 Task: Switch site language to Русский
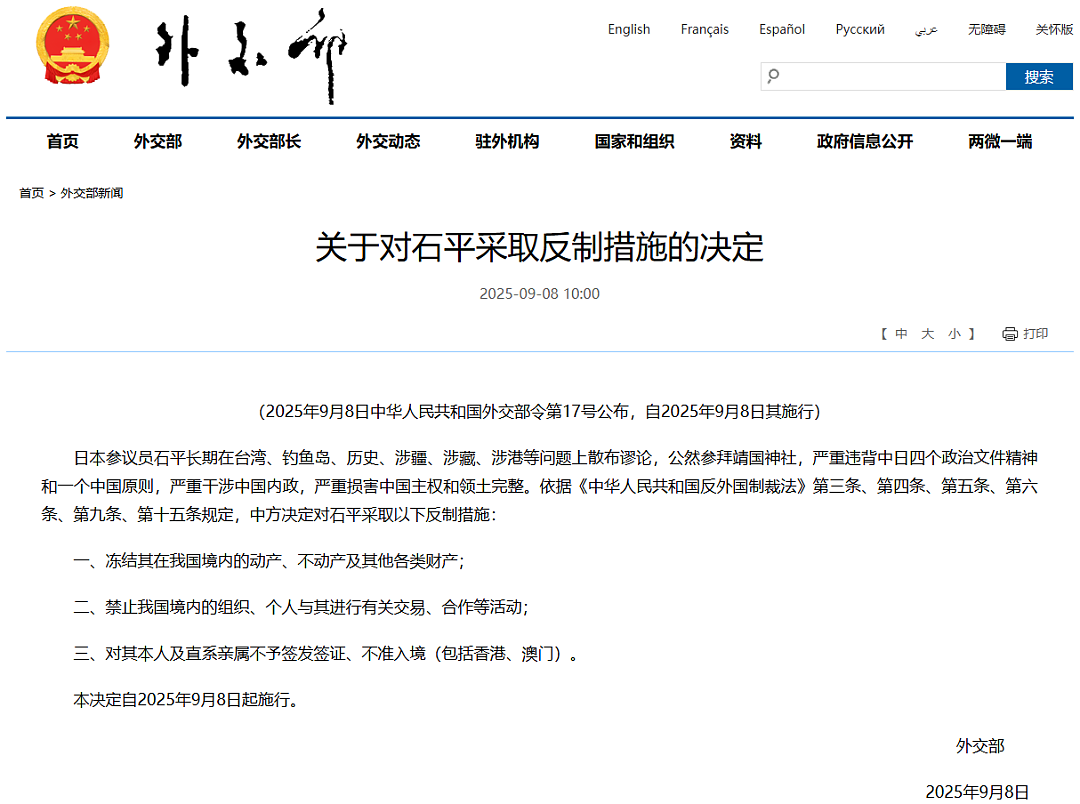860,29
